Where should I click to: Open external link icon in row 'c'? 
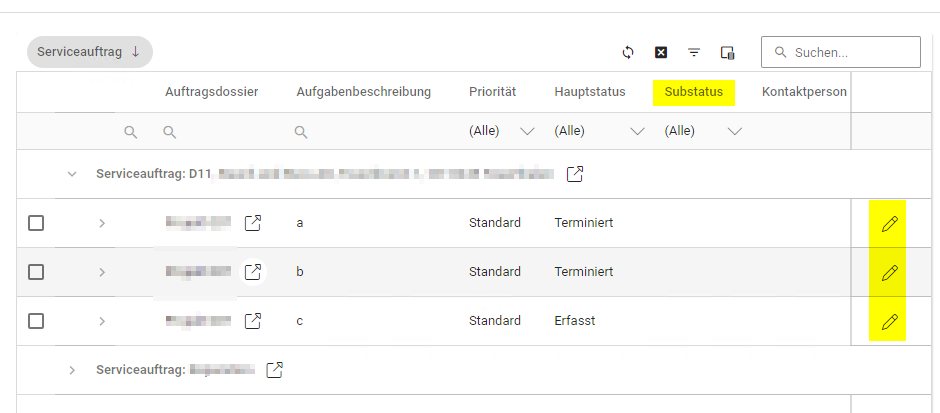(x=253, y=321)
